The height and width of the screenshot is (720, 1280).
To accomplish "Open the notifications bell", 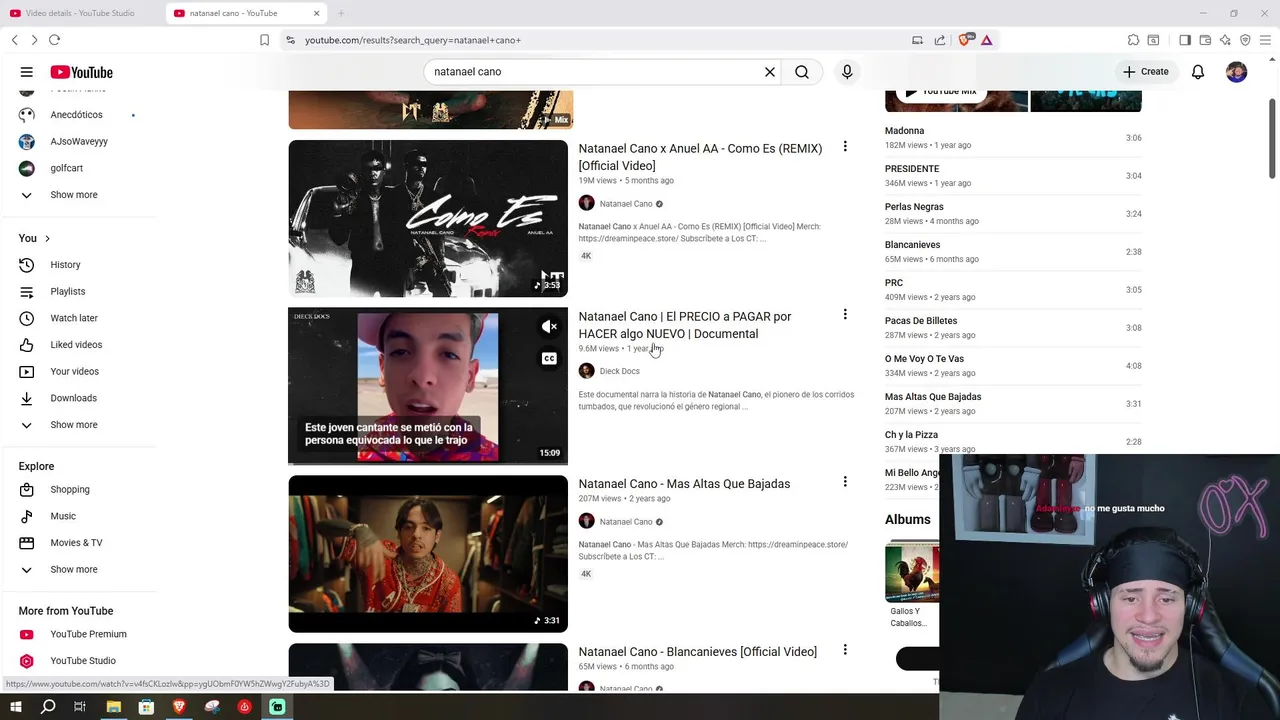I will 1198,72.
